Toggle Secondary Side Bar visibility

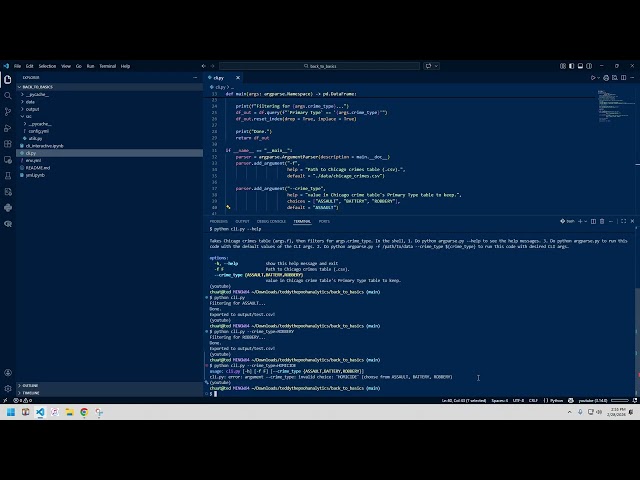[x=589, y=66]
